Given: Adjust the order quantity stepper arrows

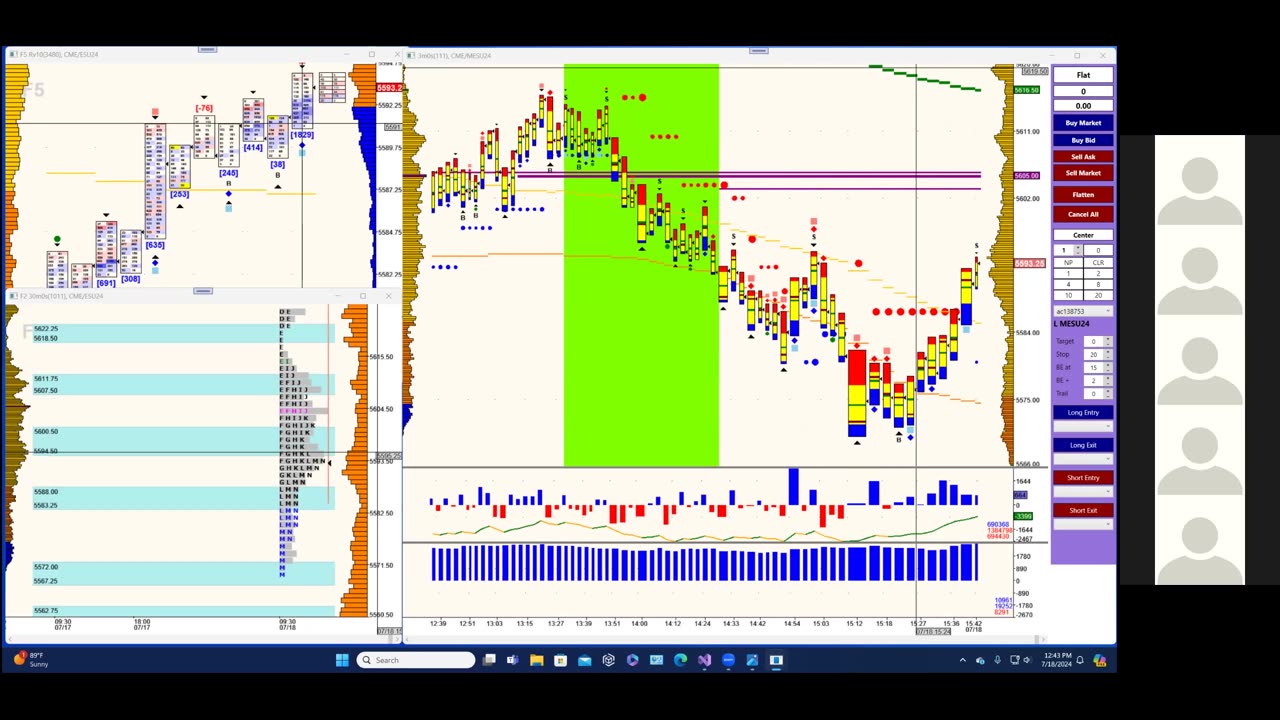Looking at the screenshot, I should coord(1078,250).
